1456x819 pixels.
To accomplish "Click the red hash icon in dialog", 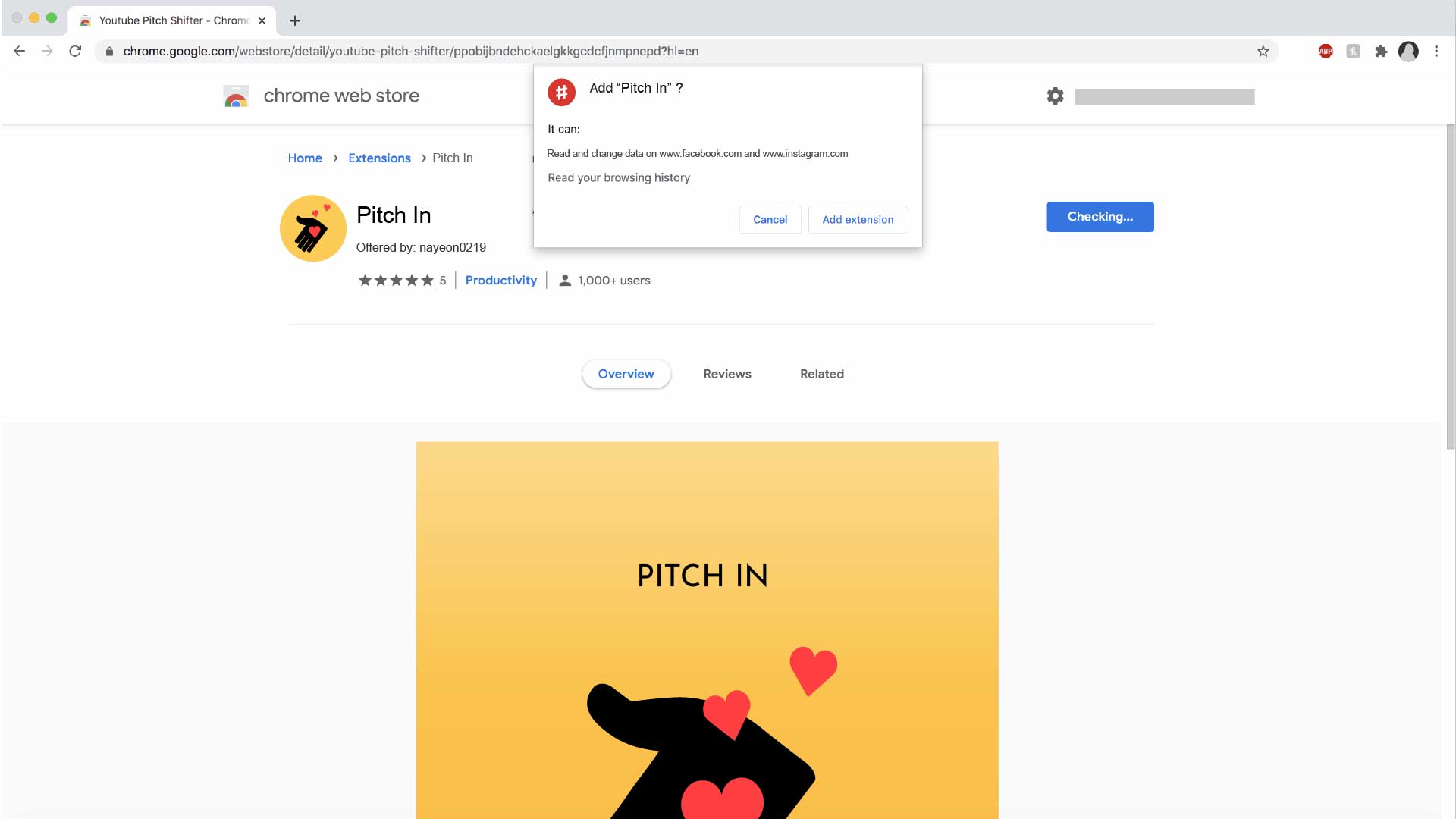I will coord(561,93).
